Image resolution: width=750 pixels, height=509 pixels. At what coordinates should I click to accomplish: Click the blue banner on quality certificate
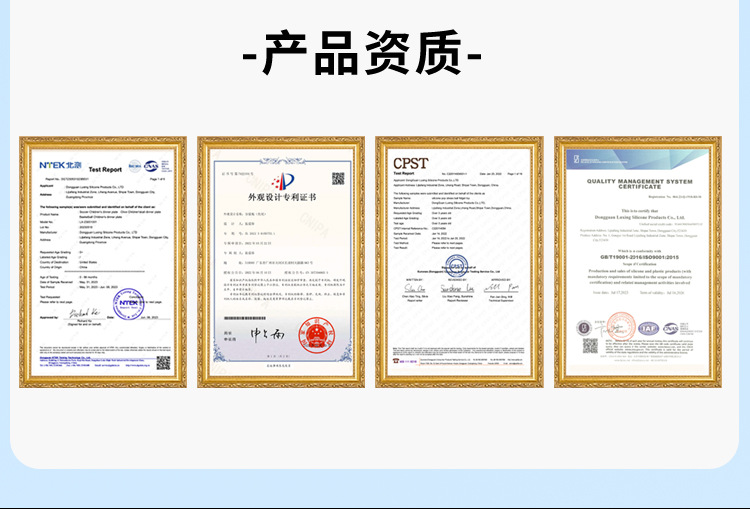638,159
